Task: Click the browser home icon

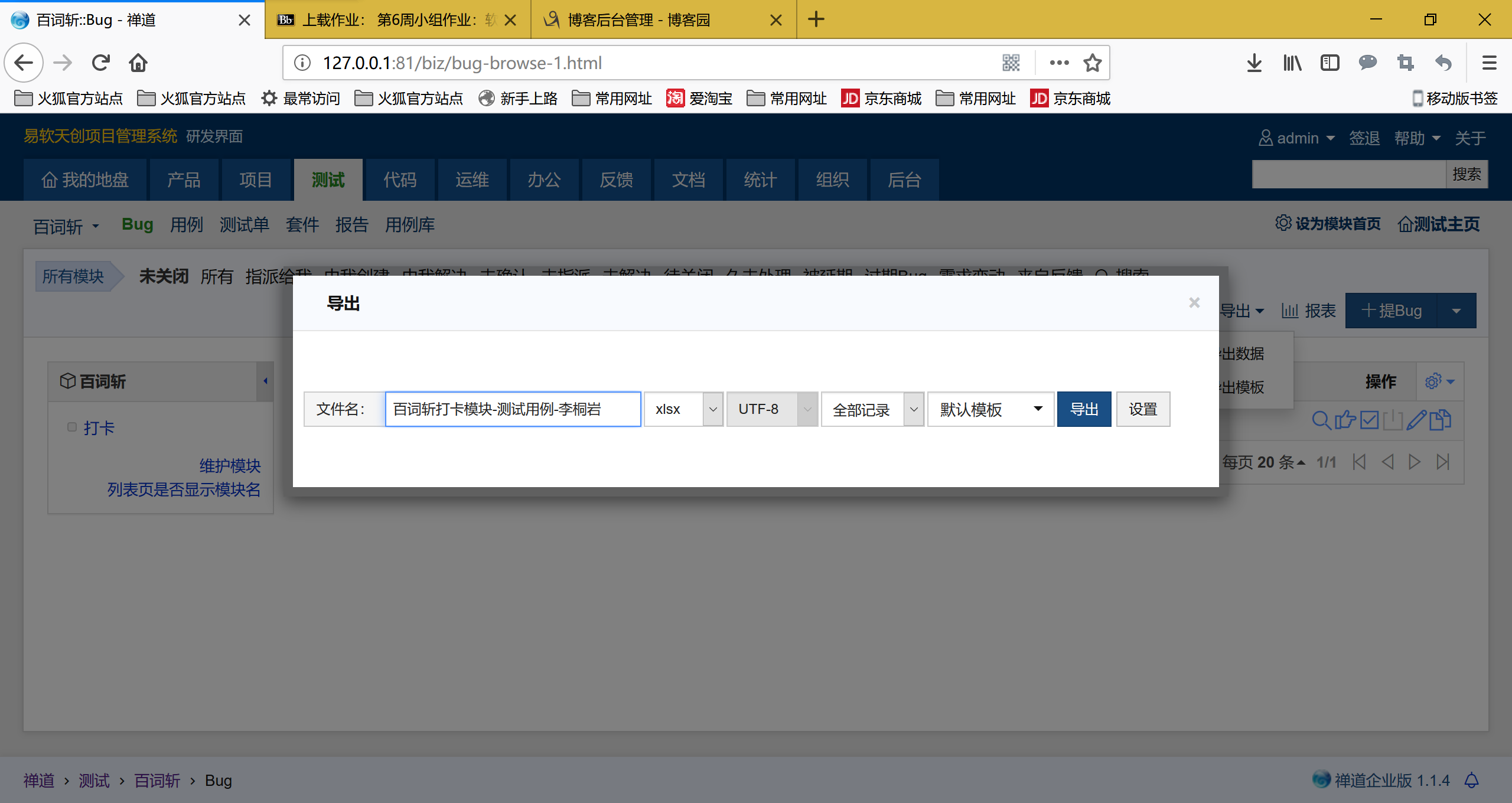Action: click(138, 63)
